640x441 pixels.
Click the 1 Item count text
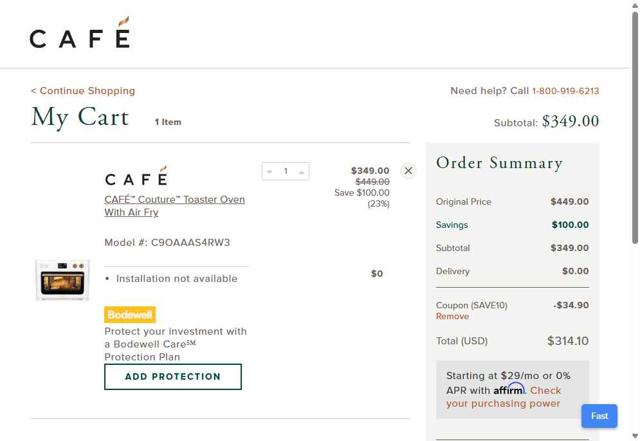tap(168, 122)
